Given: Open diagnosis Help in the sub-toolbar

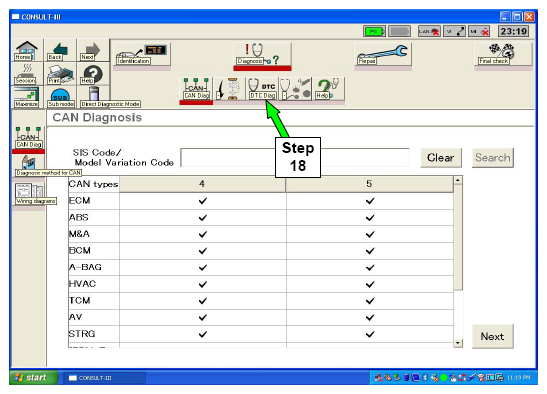Looking at the screenshot, I should coord(328,89).
